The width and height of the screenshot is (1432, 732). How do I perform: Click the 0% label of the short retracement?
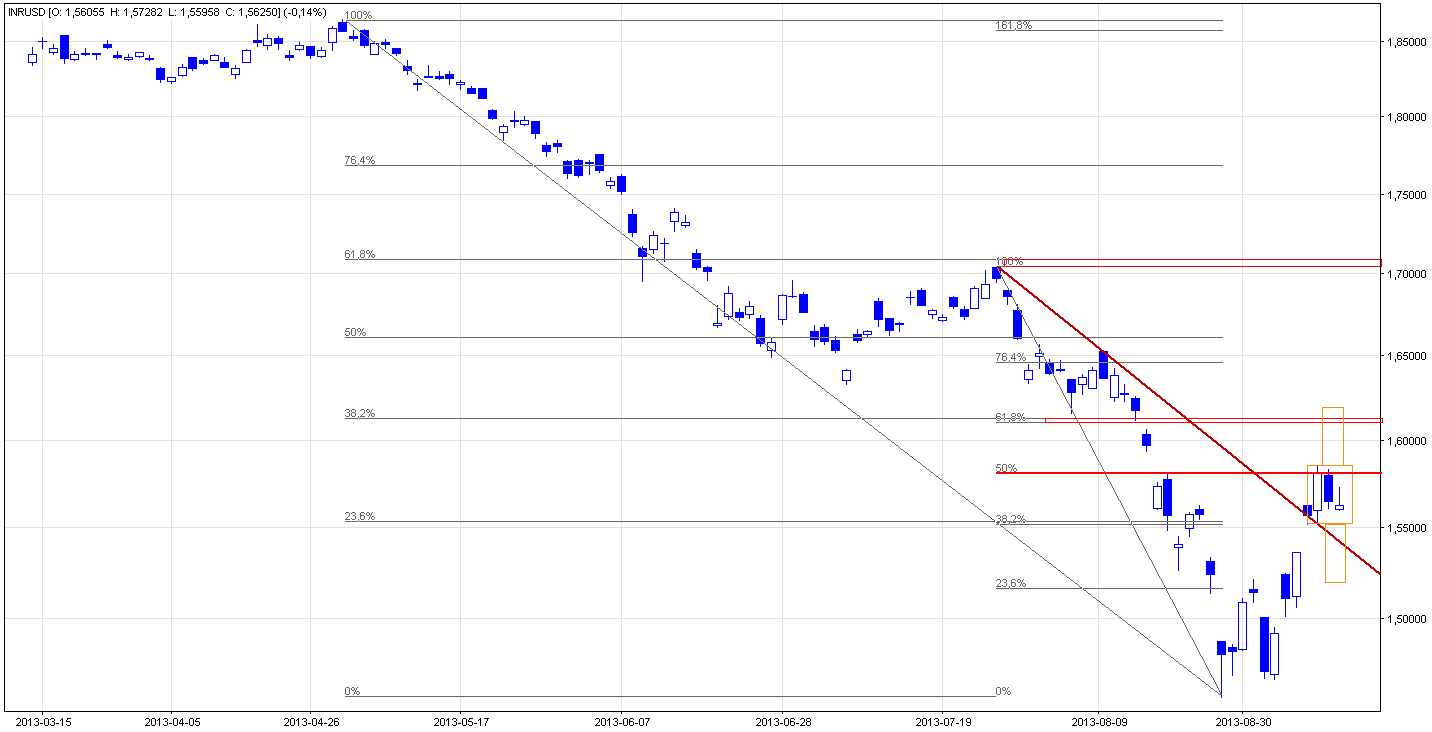[1004, 692]
